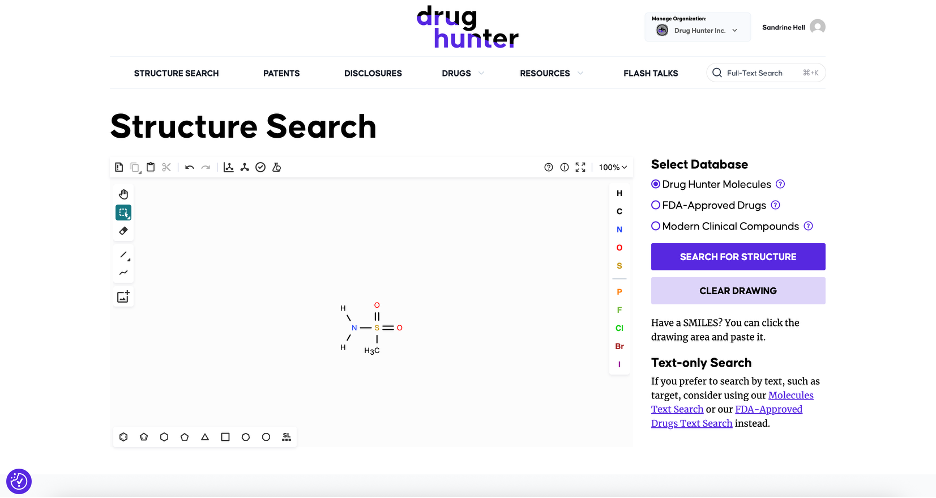Run the Clean Up structure tool
The image size is (936, 498).
[244, 167]
